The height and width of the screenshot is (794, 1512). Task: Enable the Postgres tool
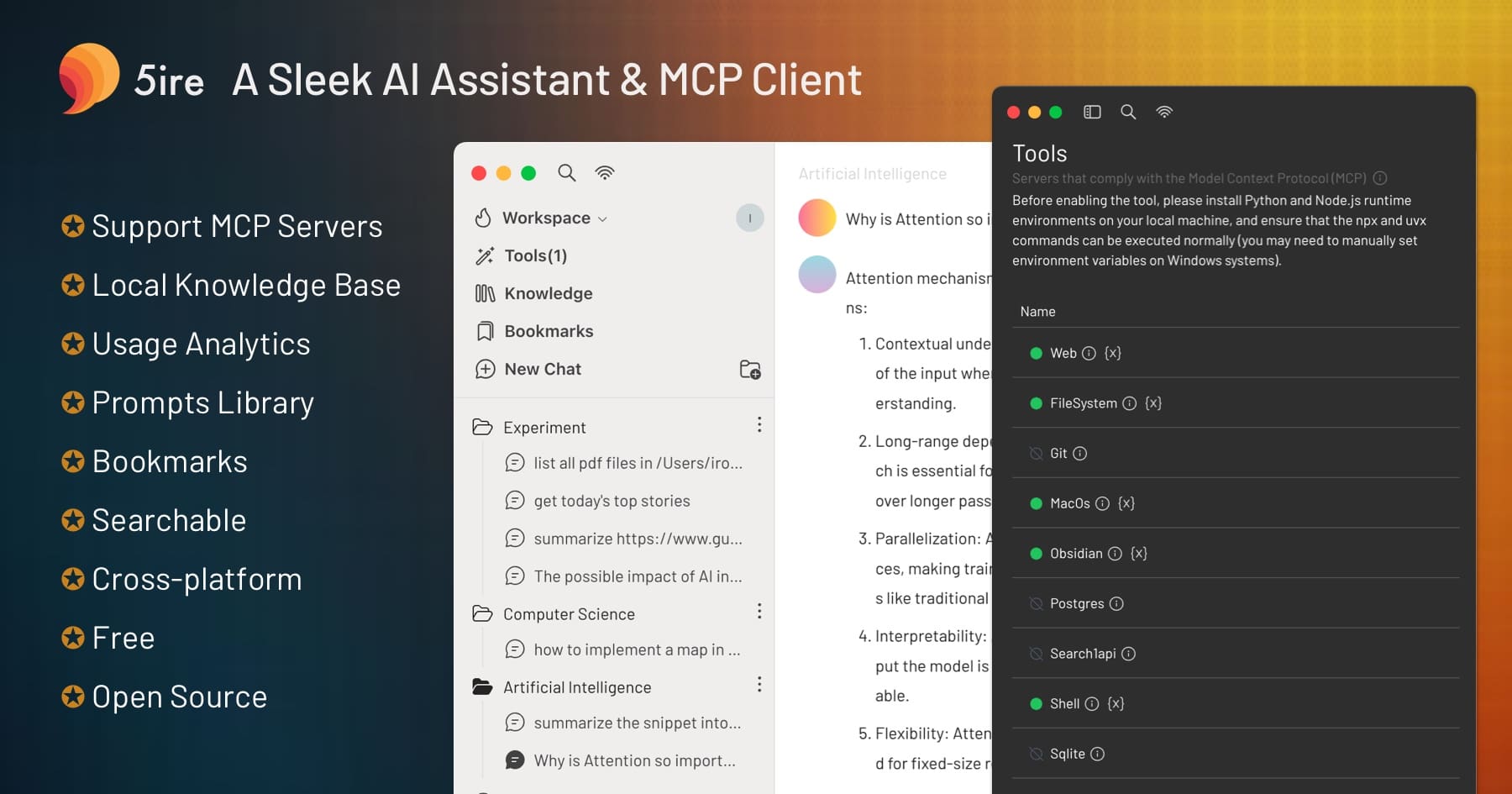(x=1037, y=603)
